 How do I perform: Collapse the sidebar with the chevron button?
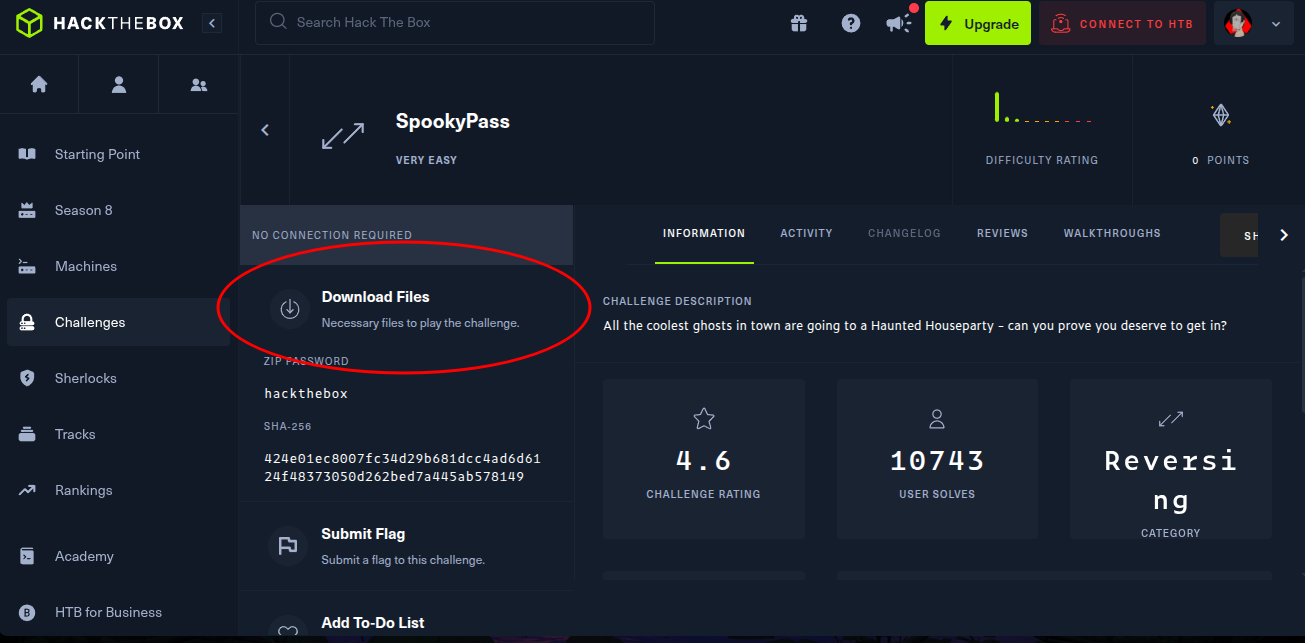[x=211, y=23]
